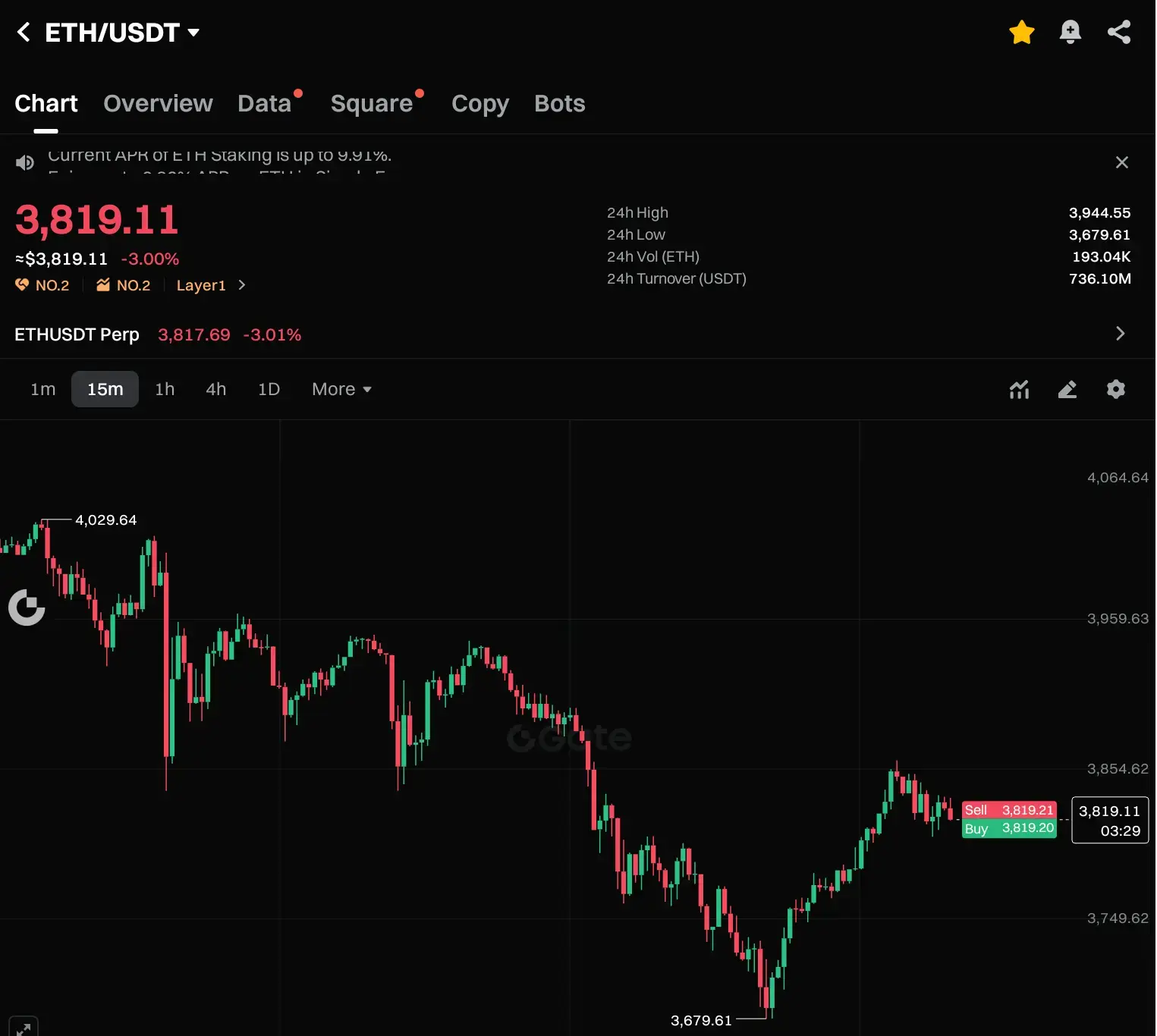Click the ETHUSDT Perp price 3,817.69
Viewport: 1157px width, 1036px height.
[x=194, y=335]
